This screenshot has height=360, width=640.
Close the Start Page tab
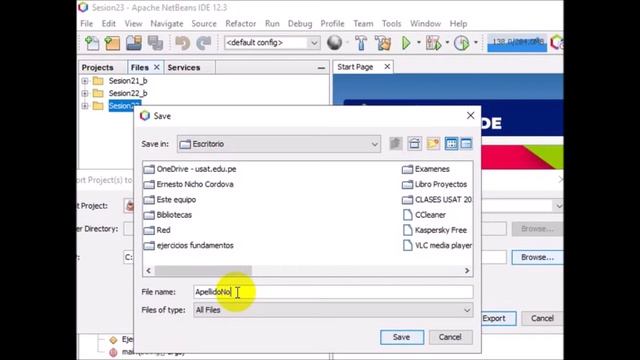coord(387,67)
